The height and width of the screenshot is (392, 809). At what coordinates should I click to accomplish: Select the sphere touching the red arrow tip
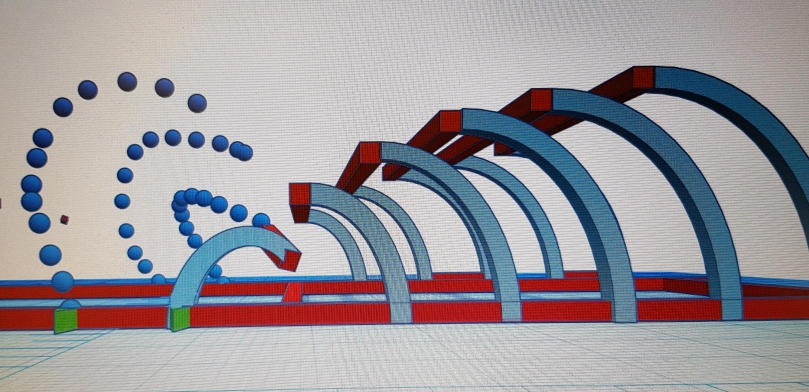pyautogui.click(x=261, y=220)
